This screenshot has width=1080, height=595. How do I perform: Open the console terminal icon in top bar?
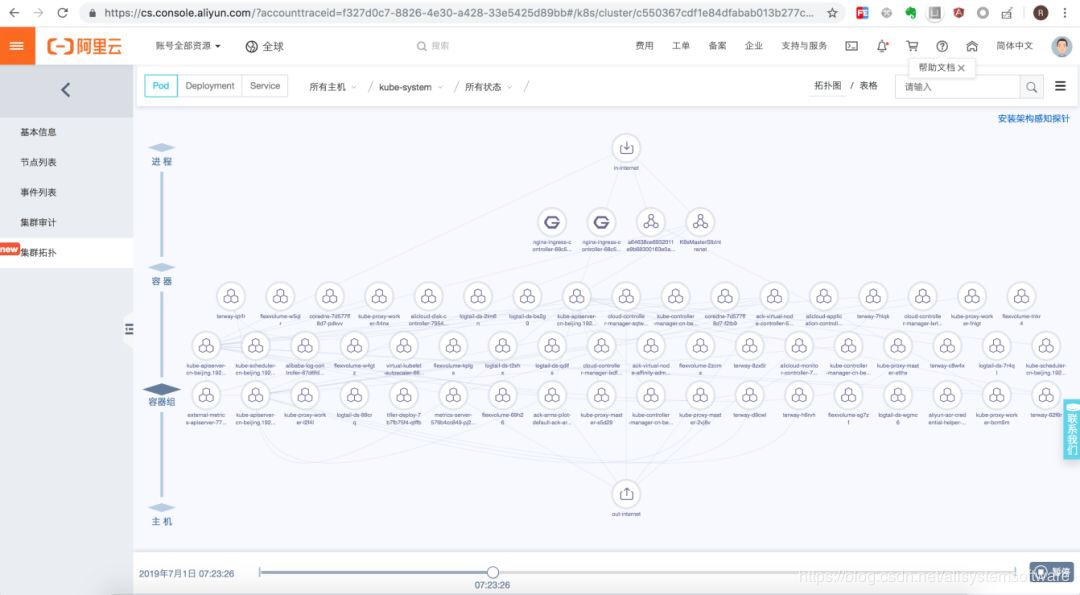(x=851, y=45)
